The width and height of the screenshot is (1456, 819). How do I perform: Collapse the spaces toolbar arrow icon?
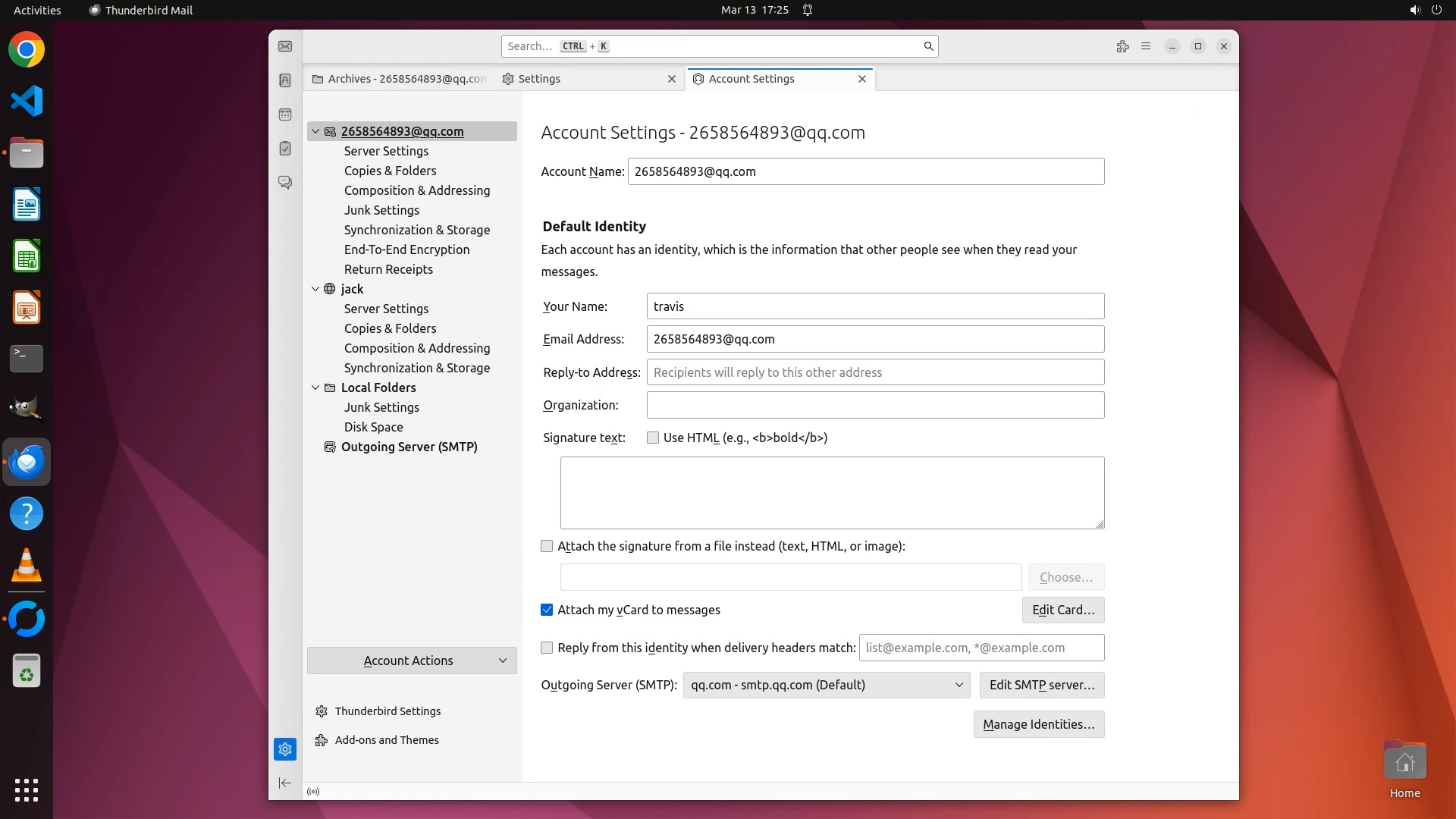click(285, 783)
